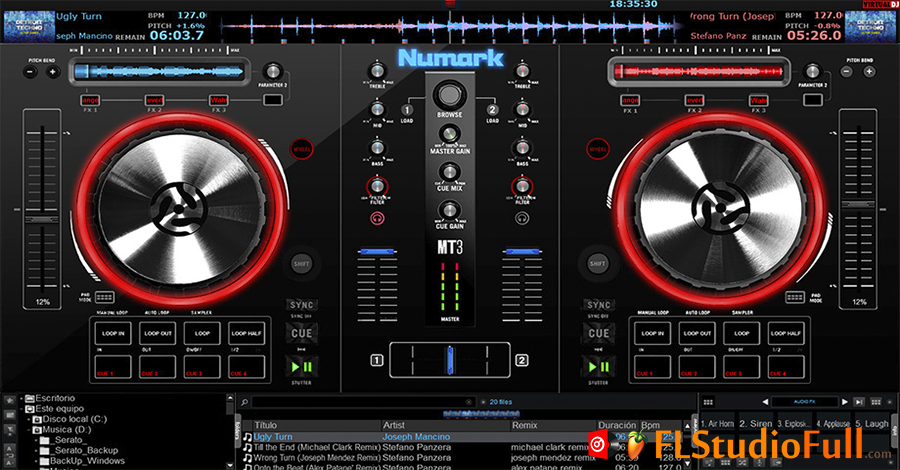Image resolution: width=900 pixels, height=470 pixels.
Task: Toggle left deck FX 1 button
Action: (90, 100)
